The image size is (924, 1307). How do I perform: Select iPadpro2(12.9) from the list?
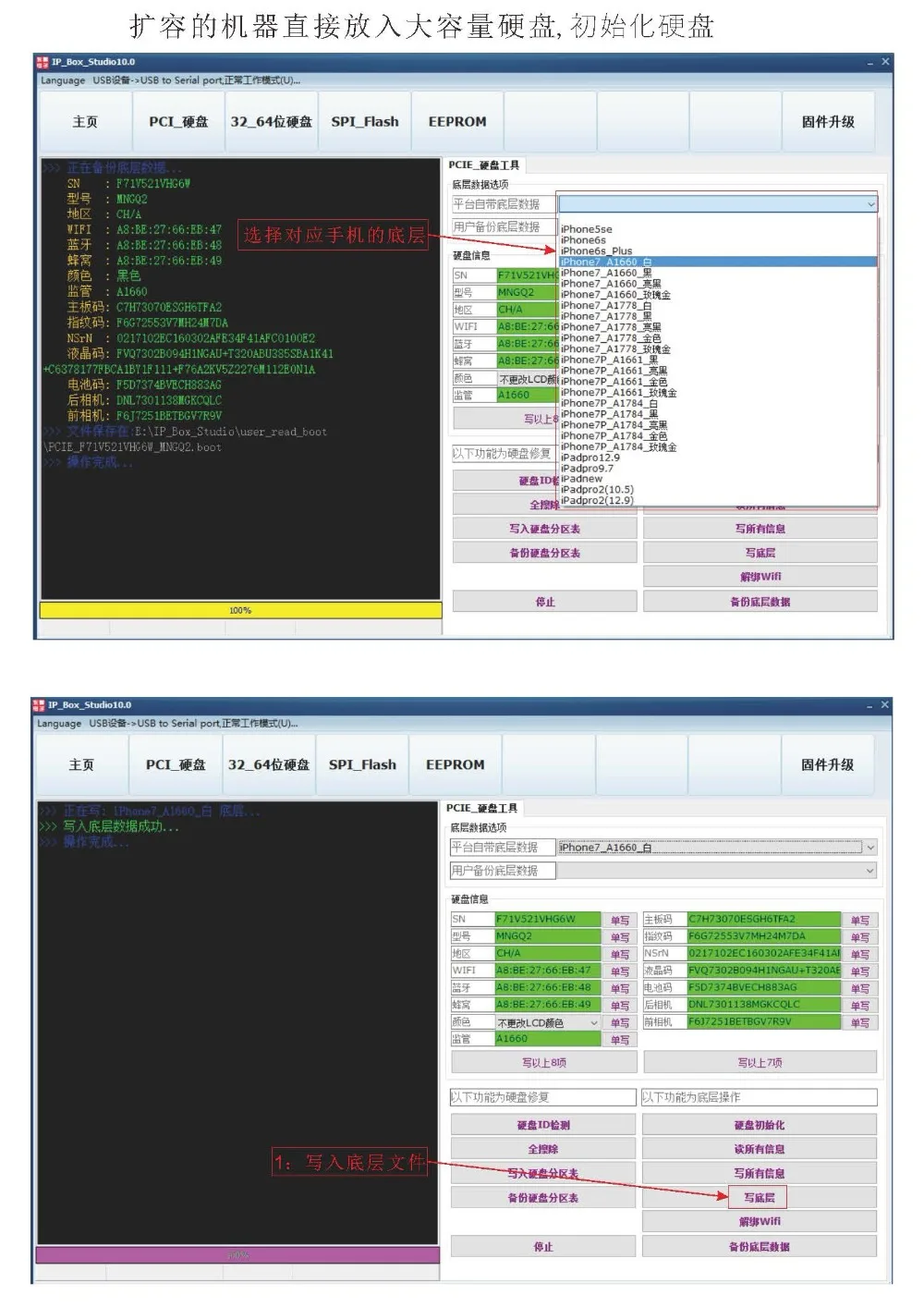point(597,501)
